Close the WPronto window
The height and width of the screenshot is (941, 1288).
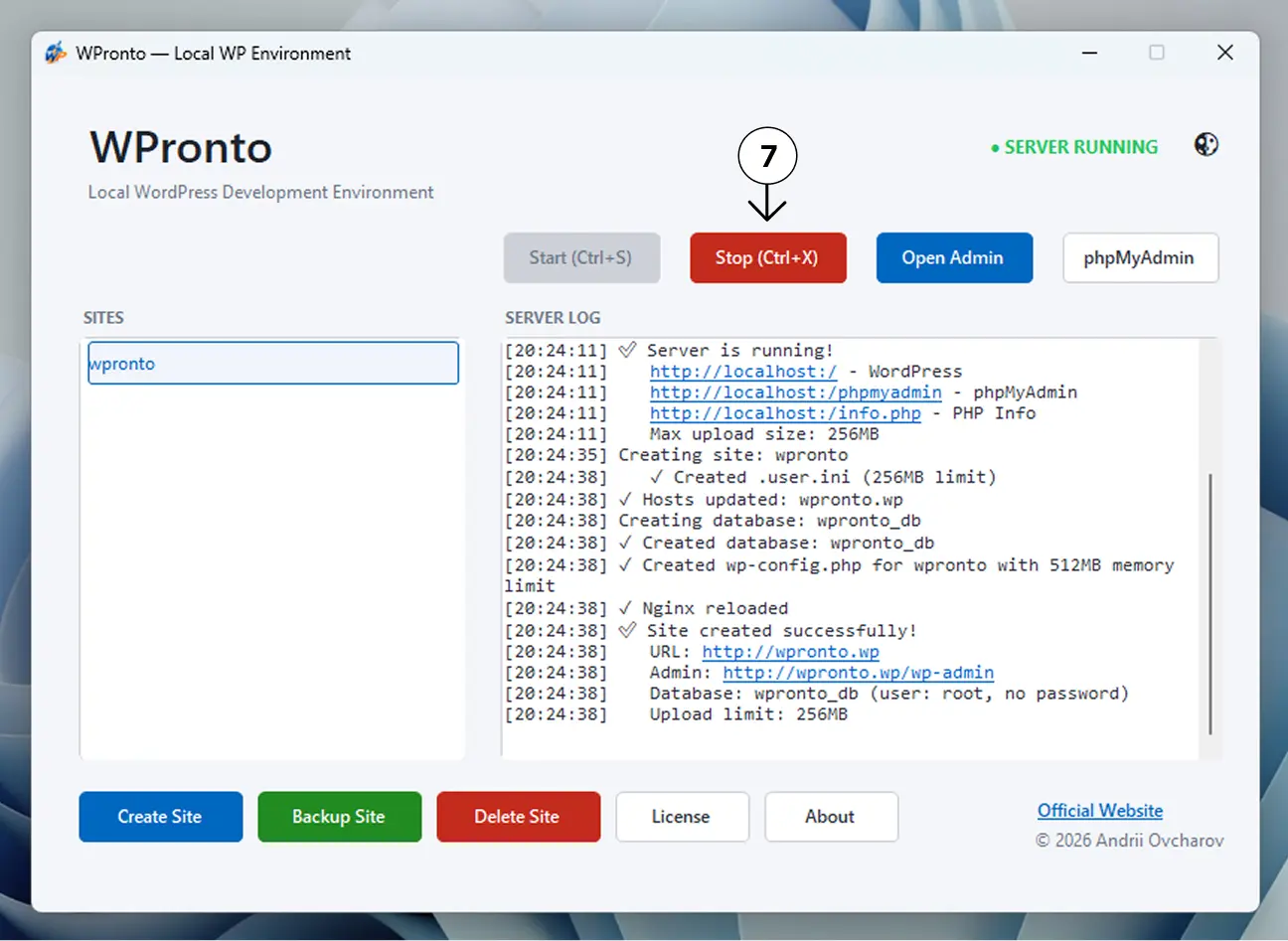click(x=1225, y=53)
